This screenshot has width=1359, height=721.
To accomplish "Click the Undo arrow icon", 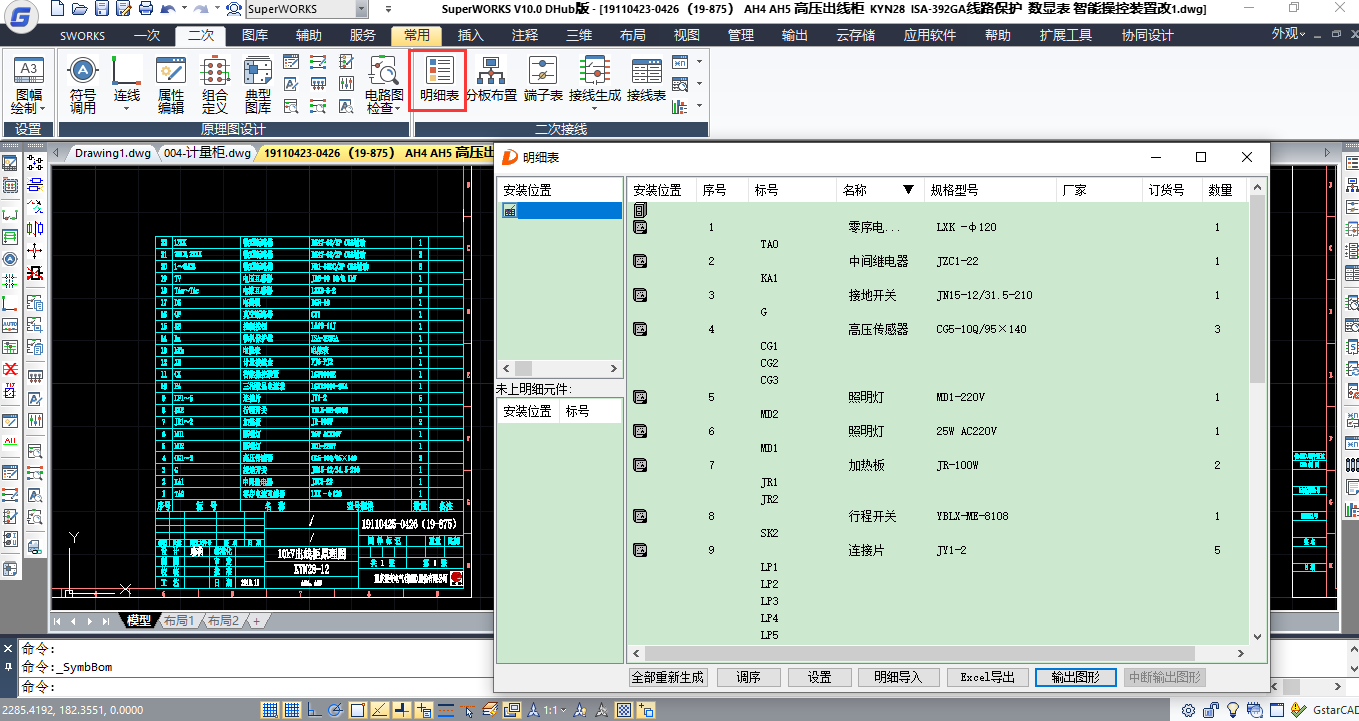I will point(167,9).
